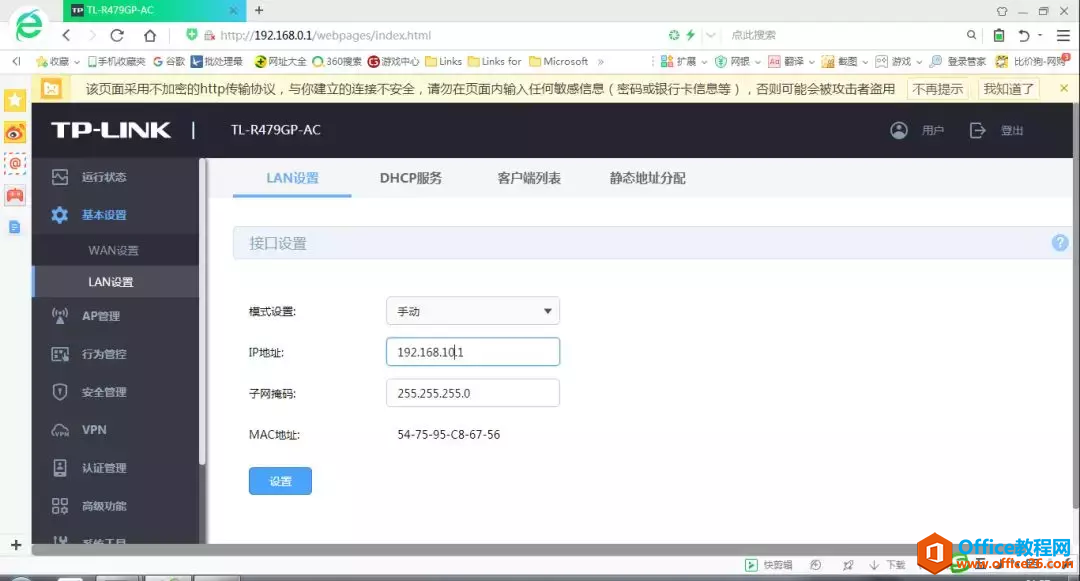Click the 登出 logout icon
This screenshot has height=581, width=1080.
point(977,130)
